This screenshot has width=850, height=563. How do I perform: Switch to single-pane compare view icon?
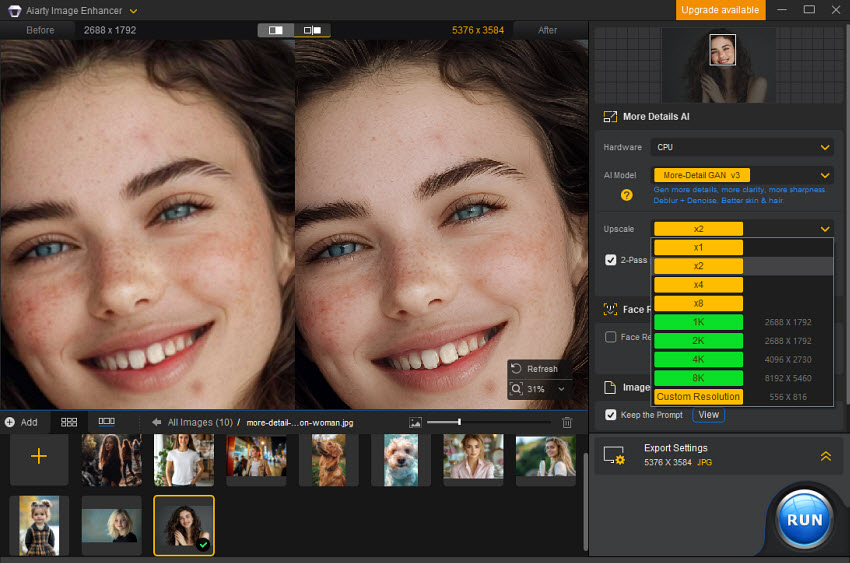[275, 30]
